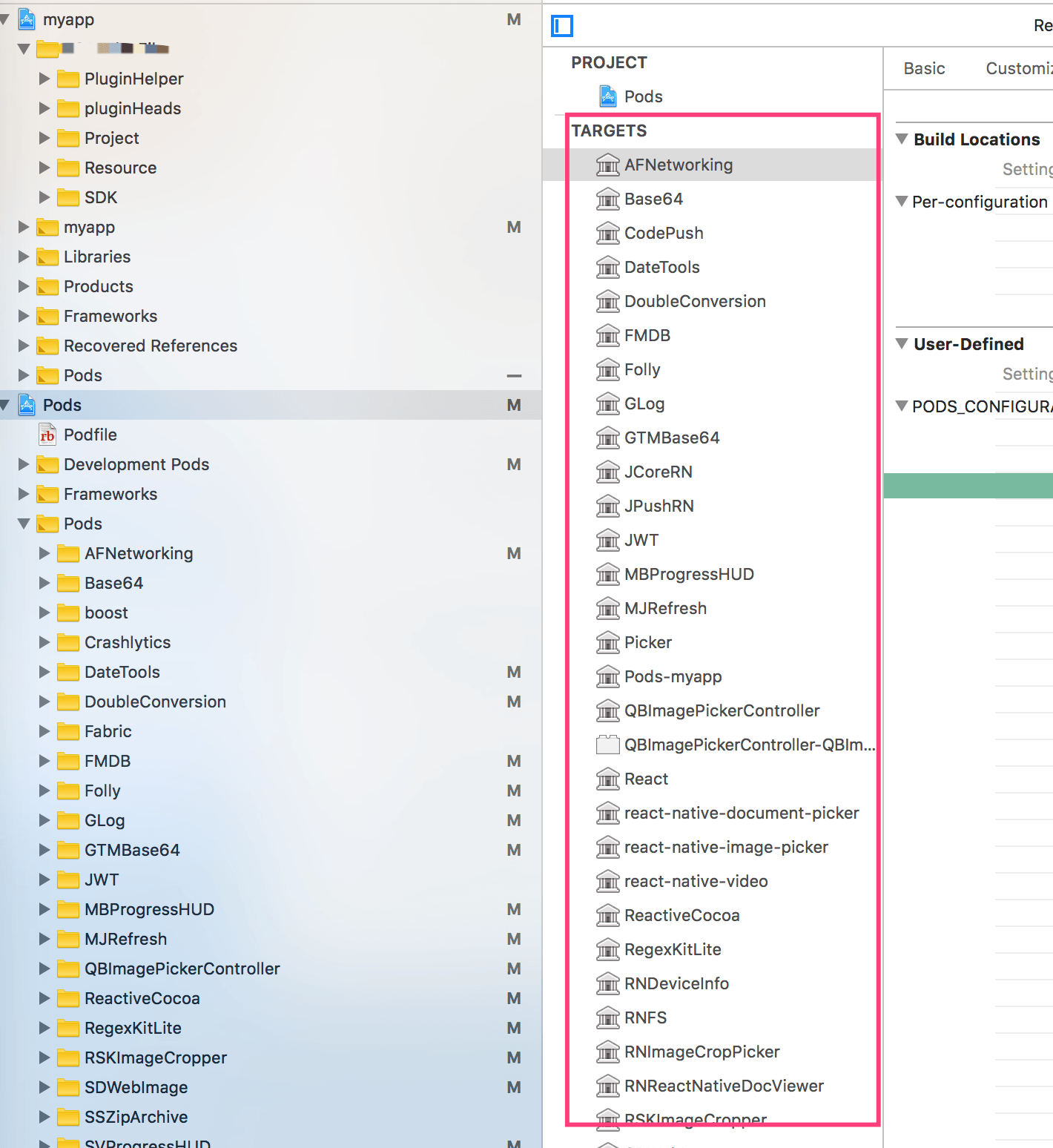Expand the PluginHelper folder

click(x=44, y=79)
